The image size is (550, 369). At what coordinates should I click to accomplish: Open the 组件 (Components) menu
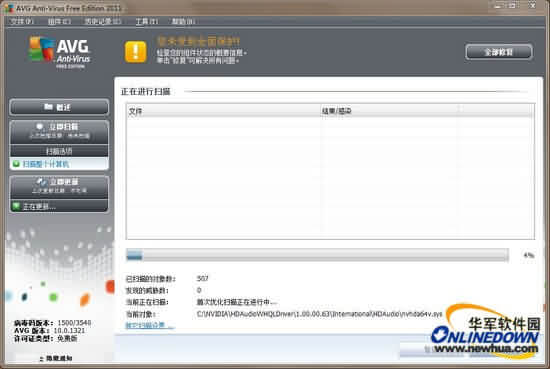tap(59, 21)
